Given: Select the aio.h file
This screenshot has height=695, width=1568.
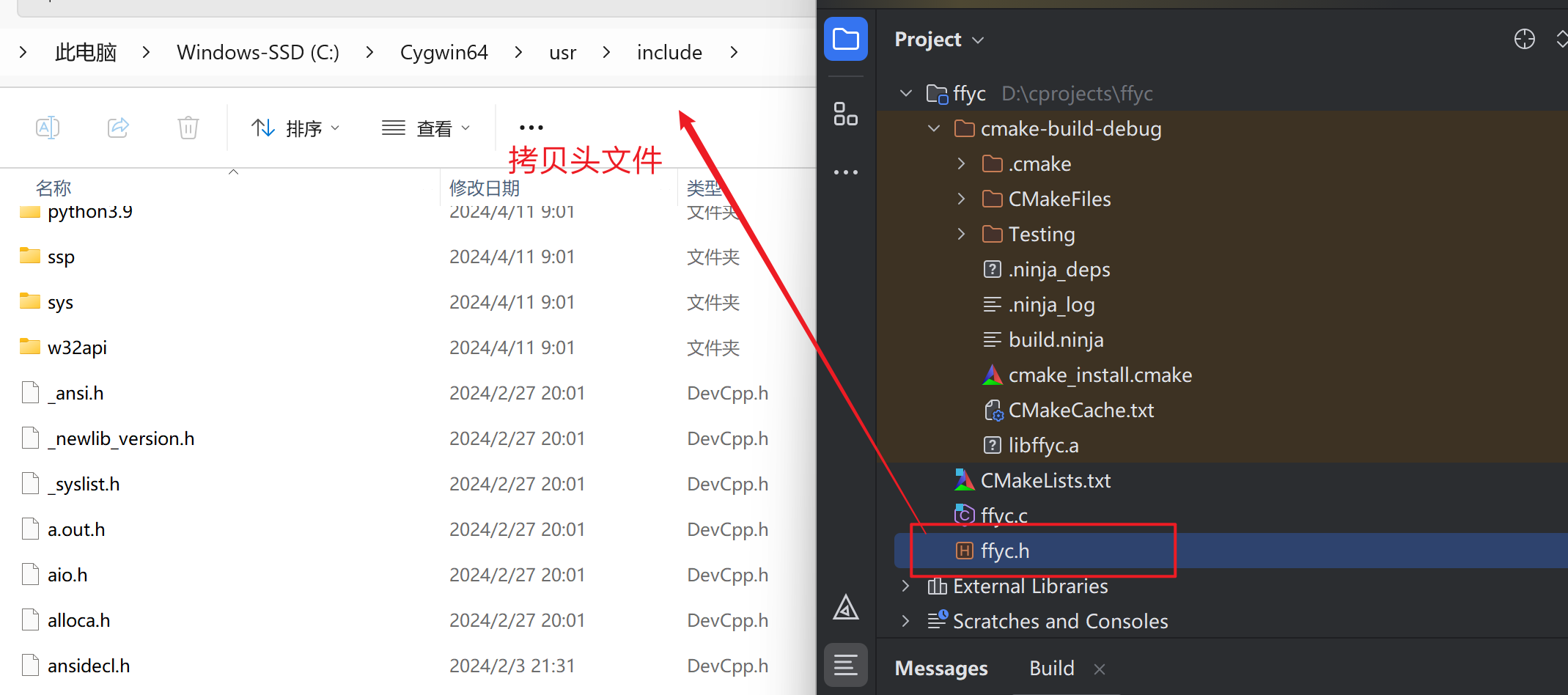Looking at the screenshot, I should (408, 575).
